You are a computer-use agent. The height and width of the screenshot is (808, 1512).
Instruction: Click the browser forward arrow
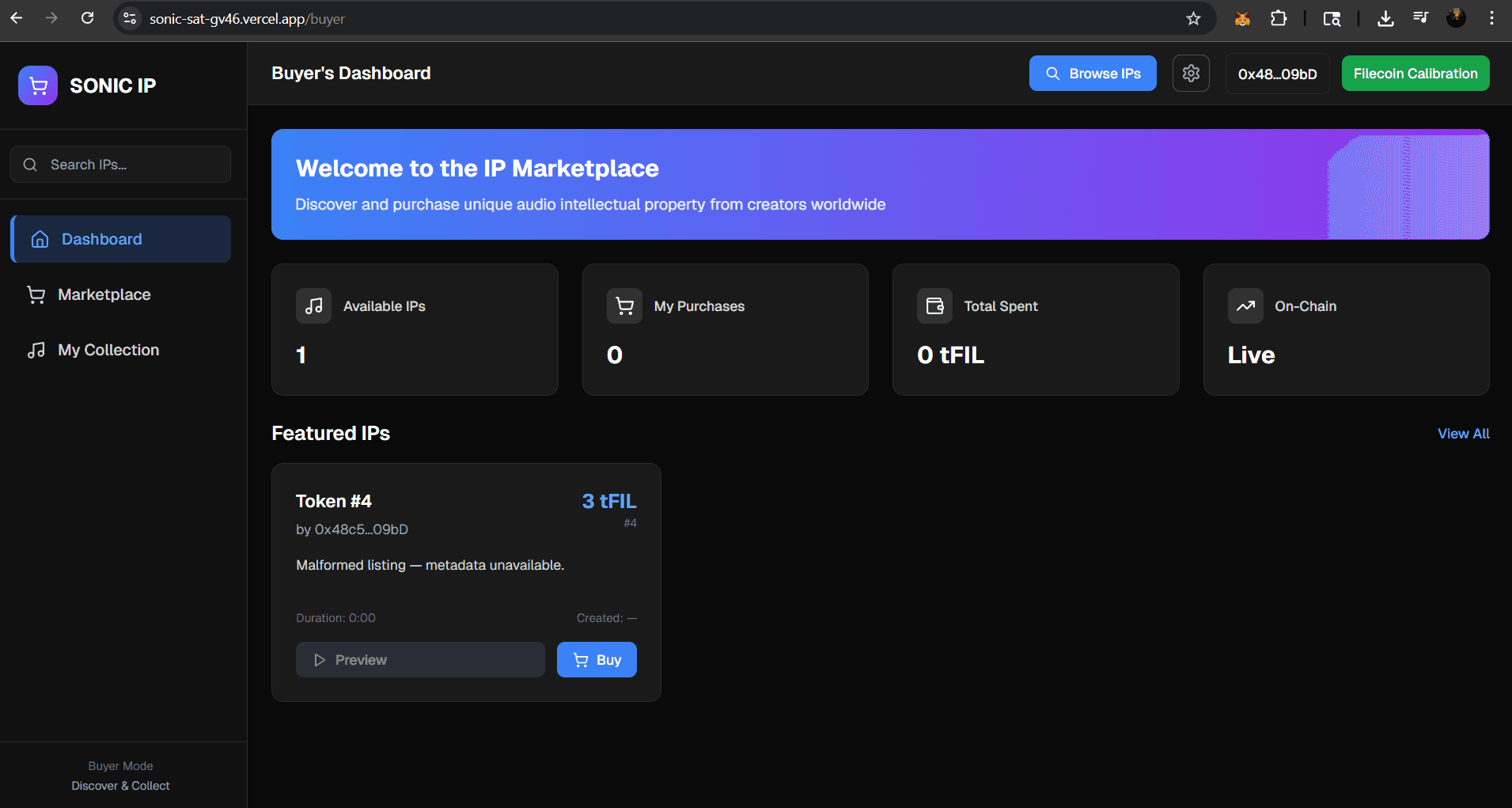[51, 18]
